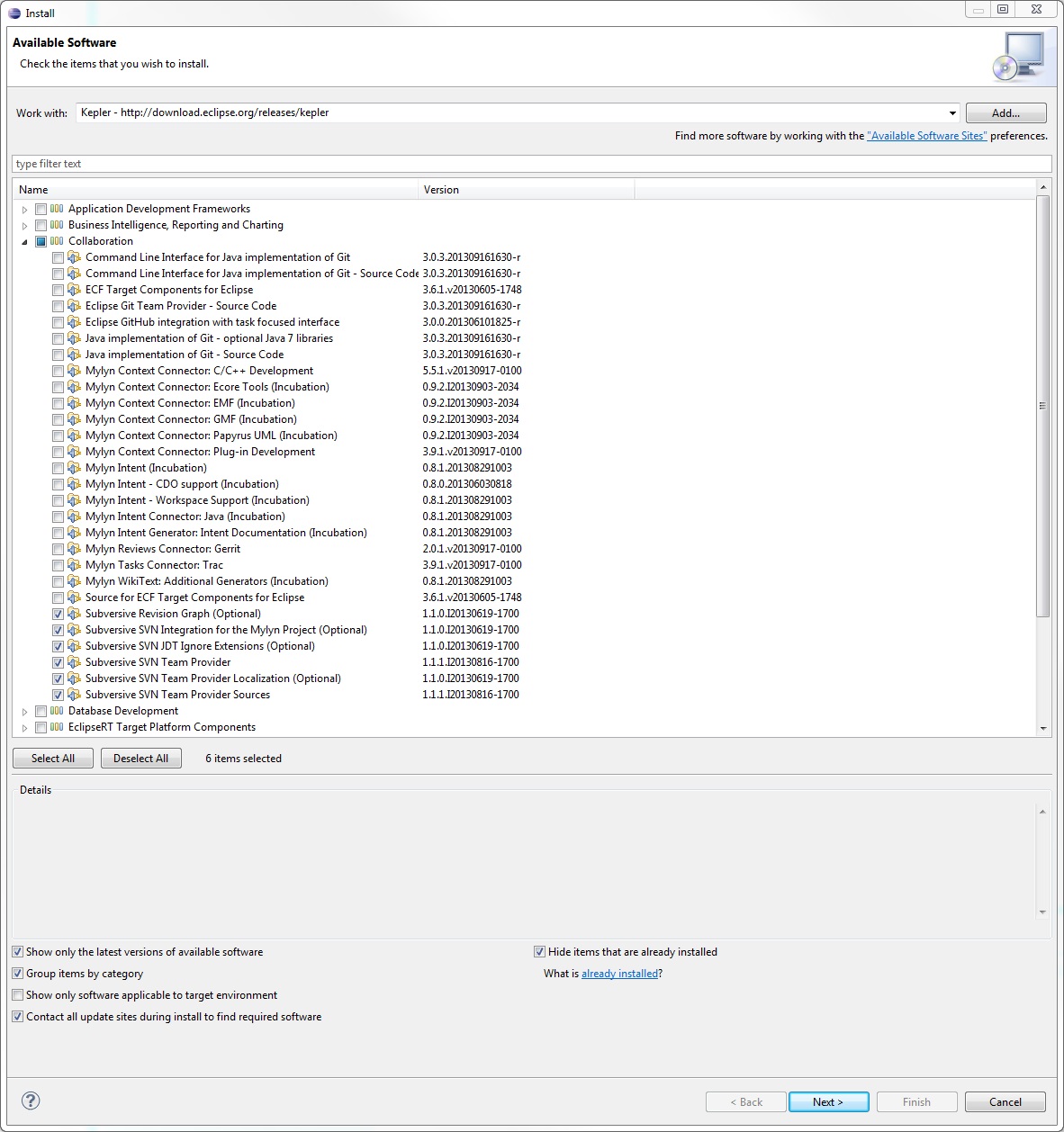Viewport: 1064px width, 1132px height.
Task: Toggle Hide items that are already installed
Action: [x=539, y=952]
